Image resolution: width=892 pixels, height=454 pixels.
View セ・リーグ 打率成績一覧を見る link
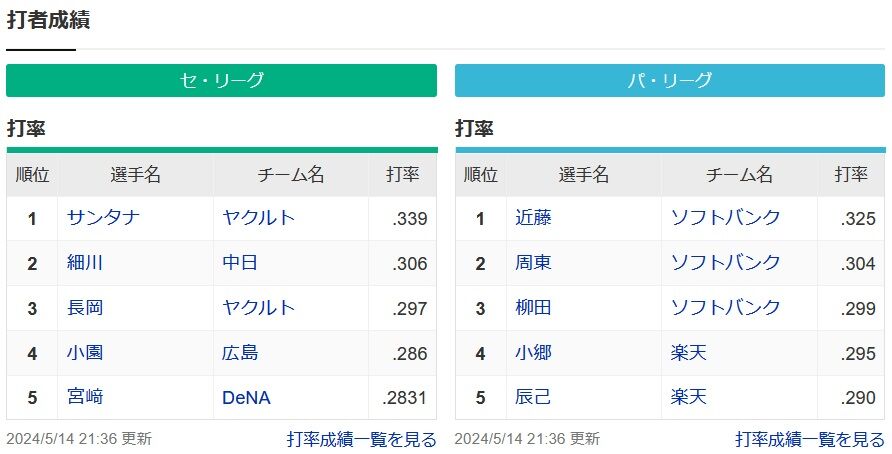pyautogui.click(x=361, y=439)
